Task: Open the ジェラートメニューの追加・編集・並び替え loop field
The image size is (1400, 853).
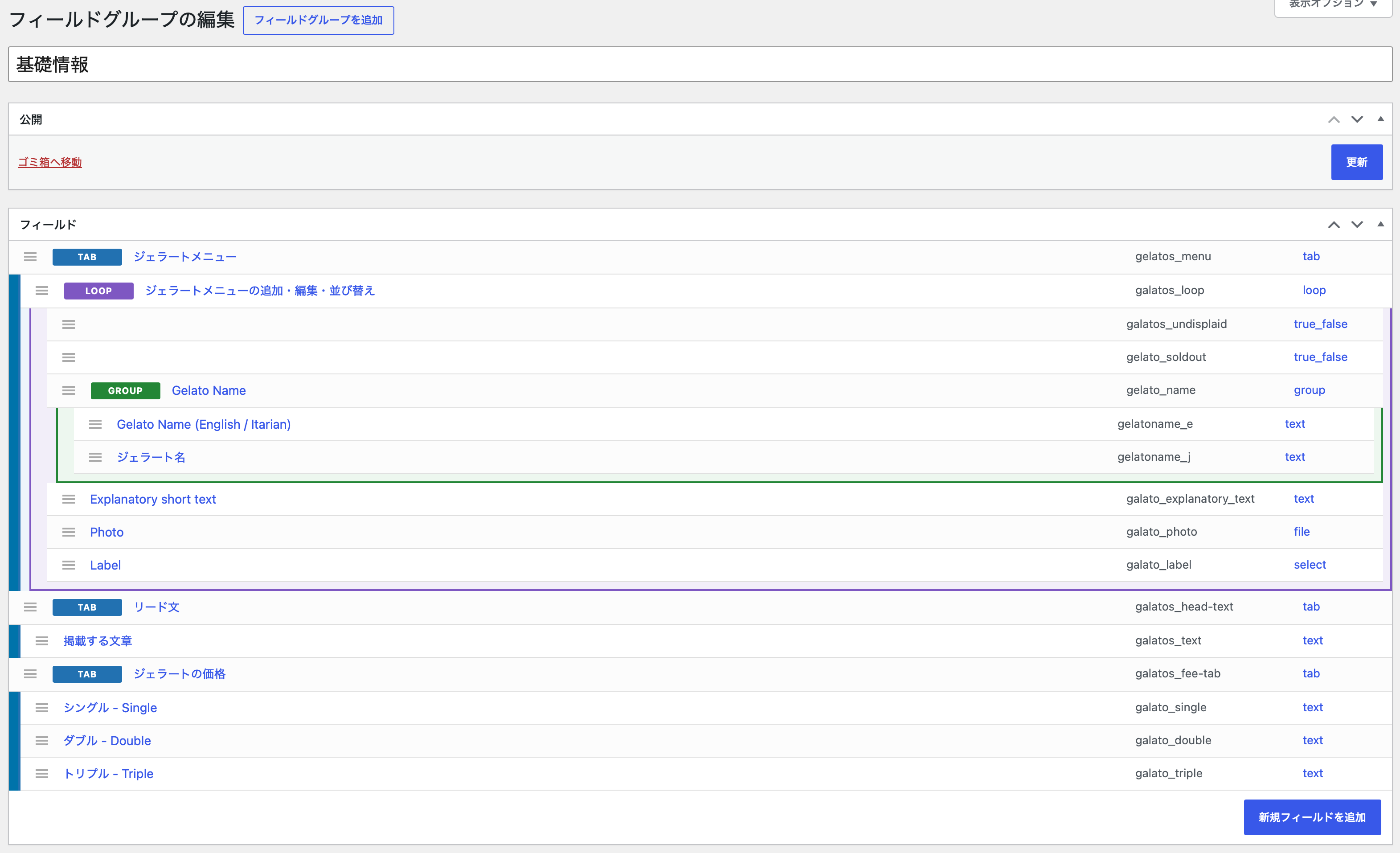Action: coord(260,291)
